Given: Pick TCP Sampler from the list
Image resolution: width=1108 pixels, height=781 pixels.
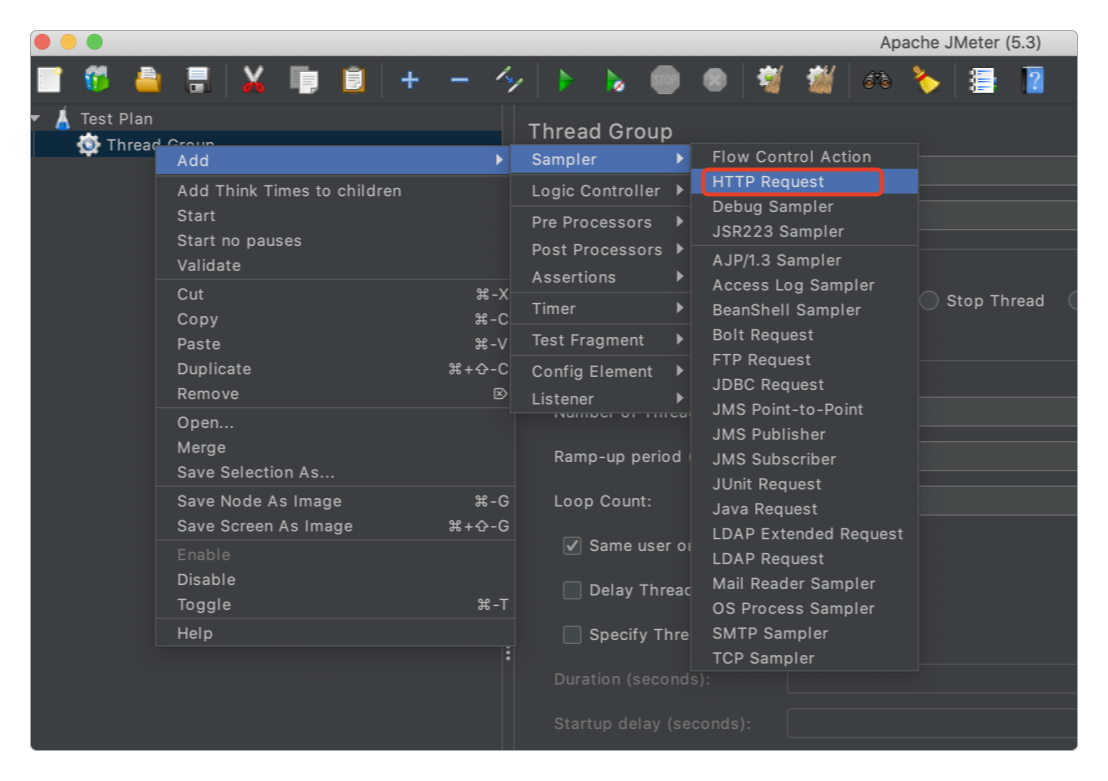Looking at the screenshot, I should coord(805,658).
